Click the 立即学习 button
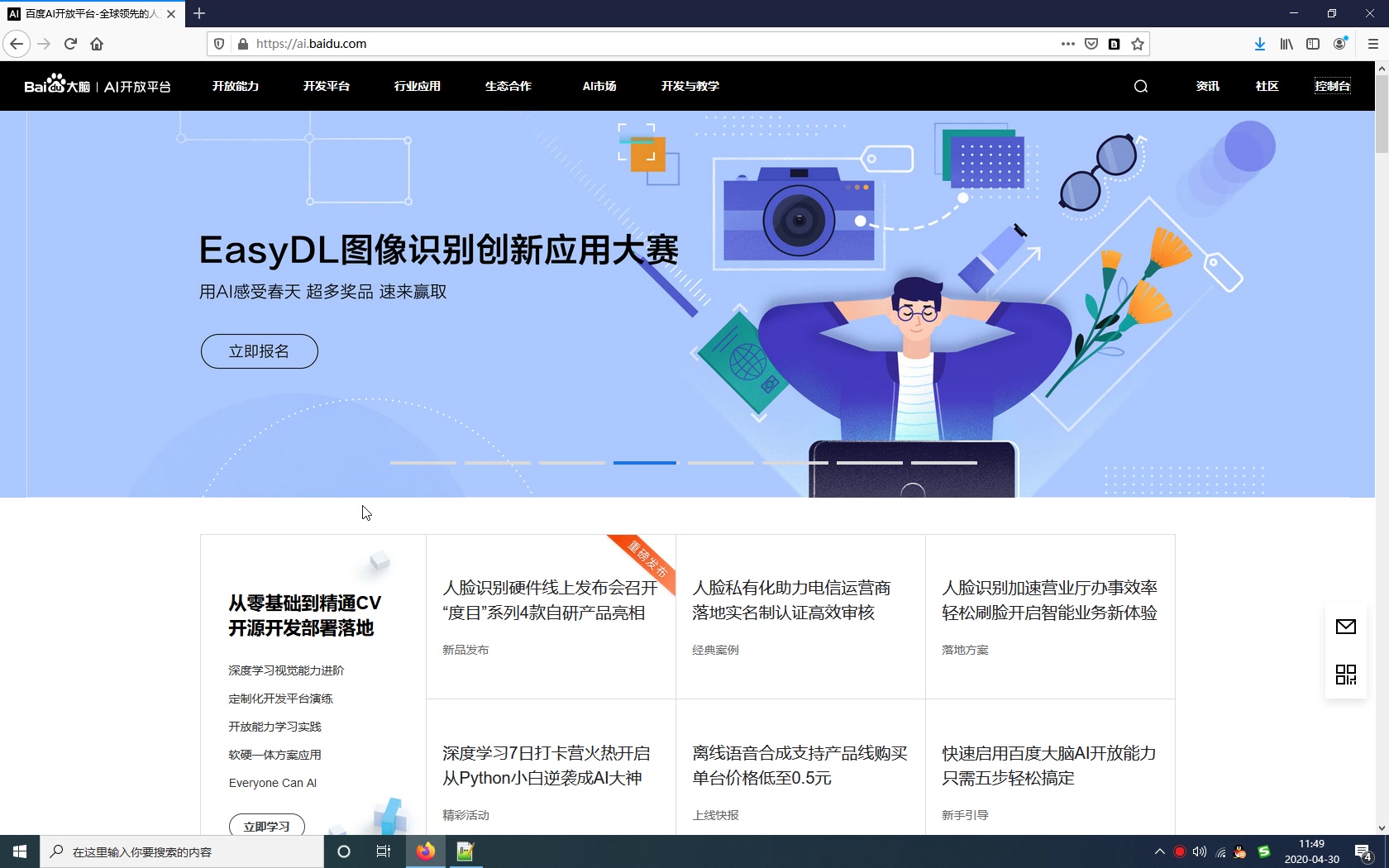 pos(266,826)
